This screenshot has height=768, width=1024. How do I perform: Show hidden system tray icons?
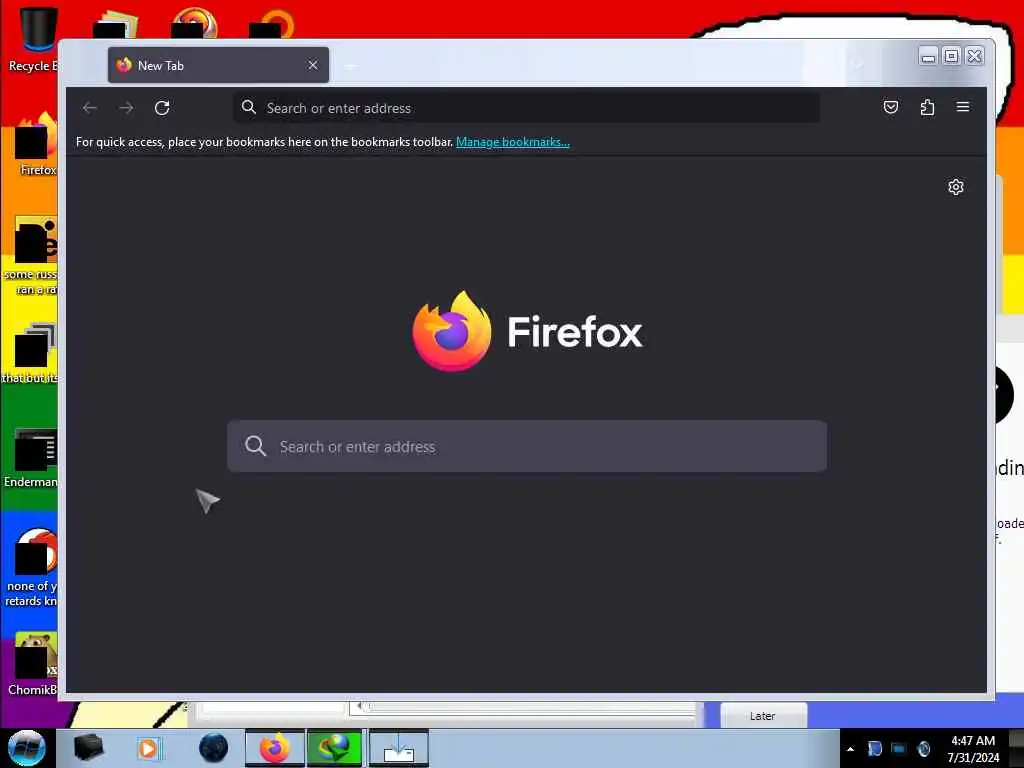coord(850,749)
